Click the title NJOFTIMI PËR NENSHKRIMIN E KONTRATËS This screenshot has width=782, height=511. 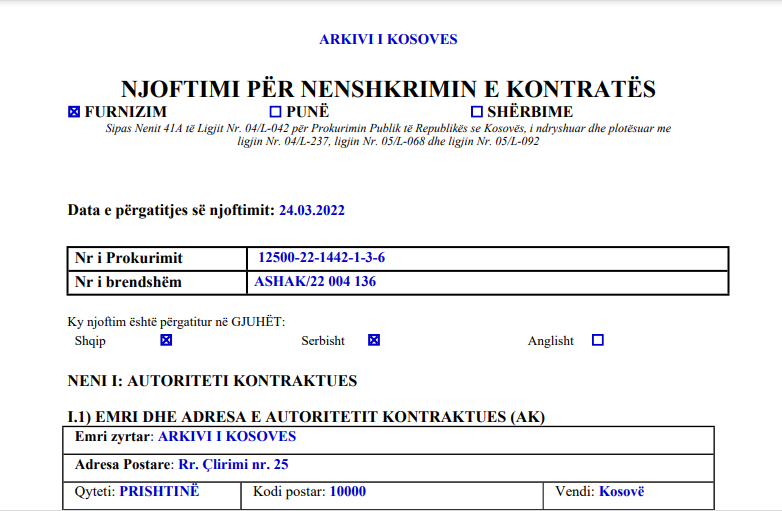click(x=388, y=89)
